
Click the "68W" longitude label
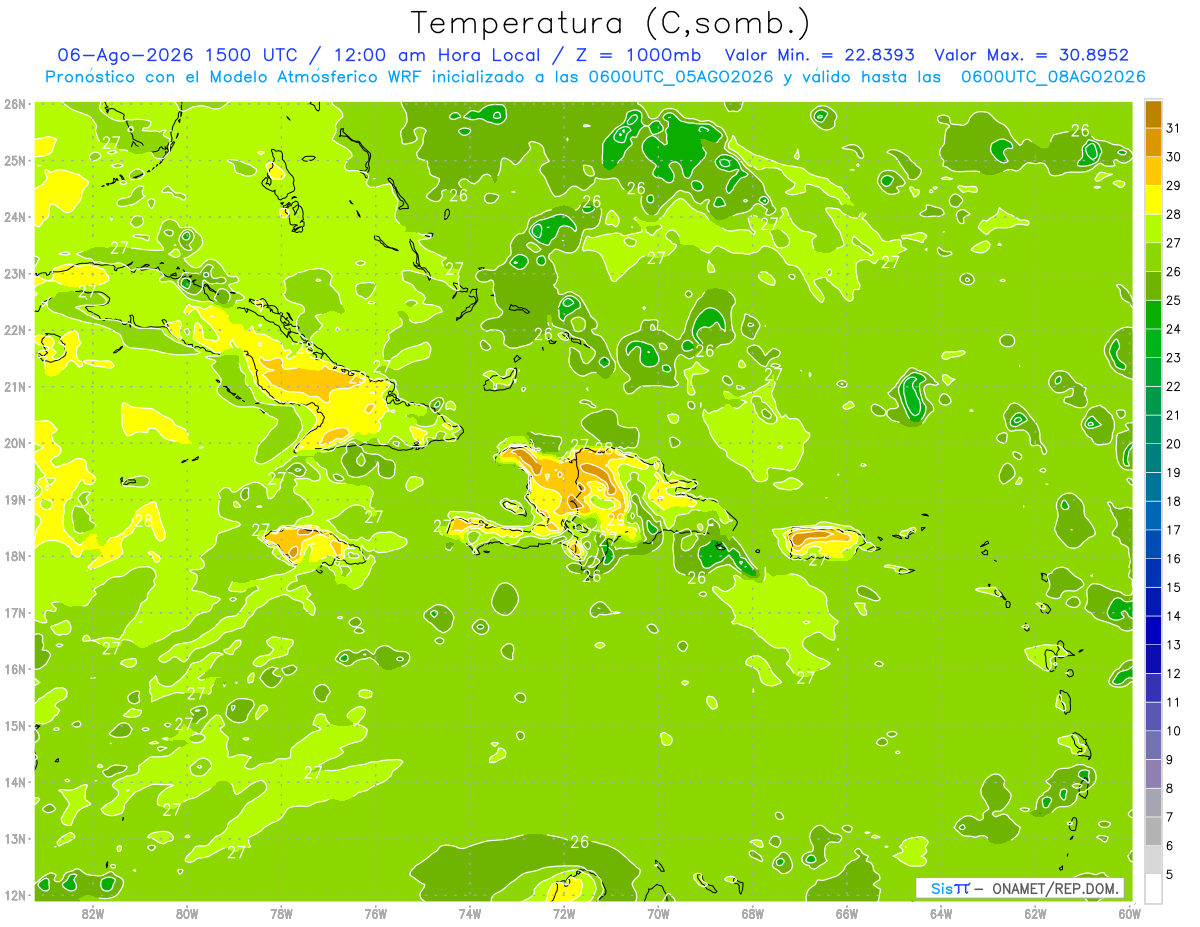click(752, 913)
